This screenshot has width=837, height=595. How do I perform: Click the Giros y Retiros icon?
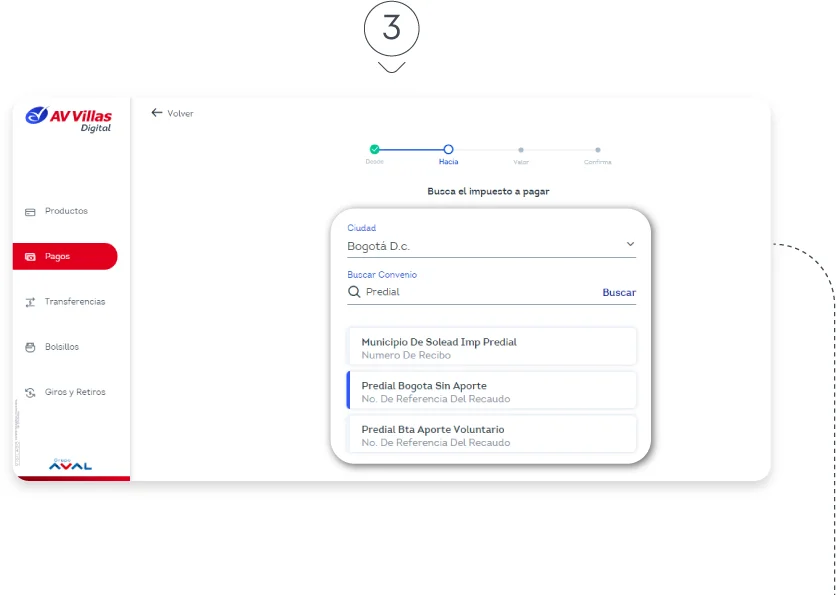coord(30,393)
